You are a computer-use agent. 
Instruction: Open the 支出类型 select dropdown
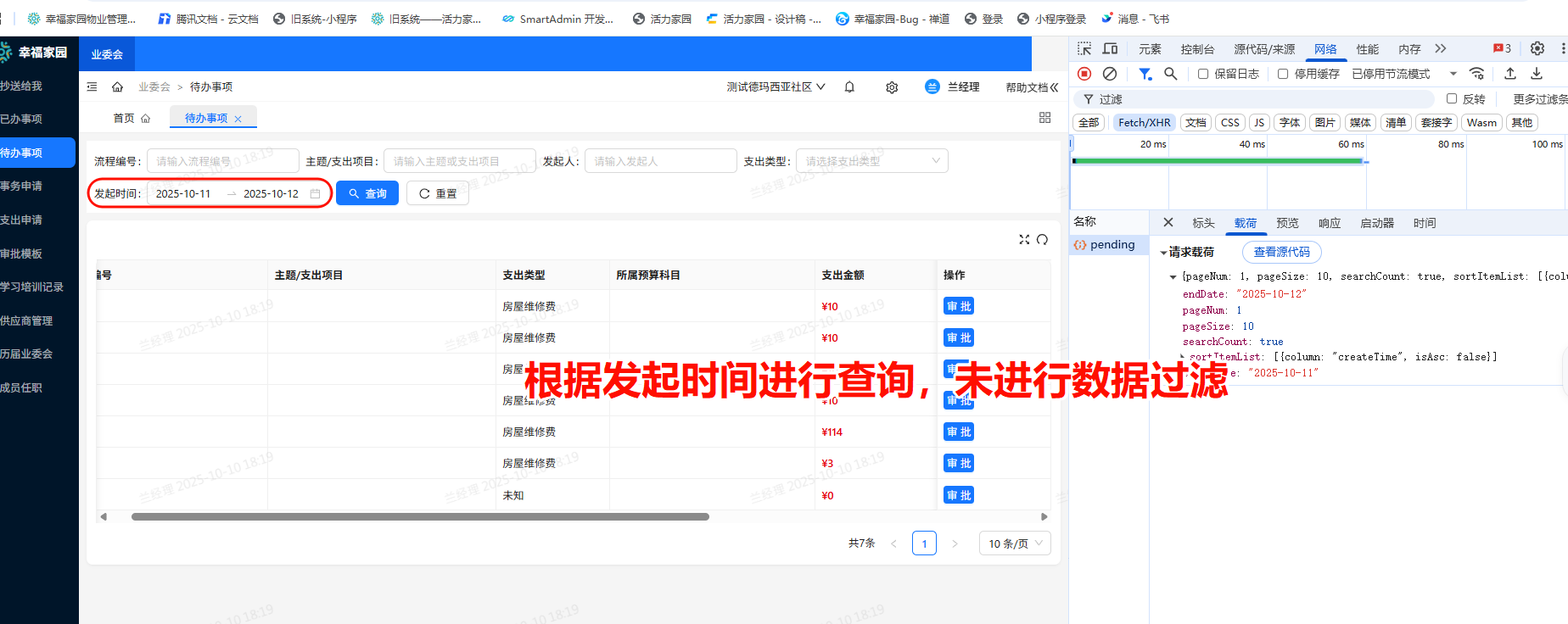[871, 161]
